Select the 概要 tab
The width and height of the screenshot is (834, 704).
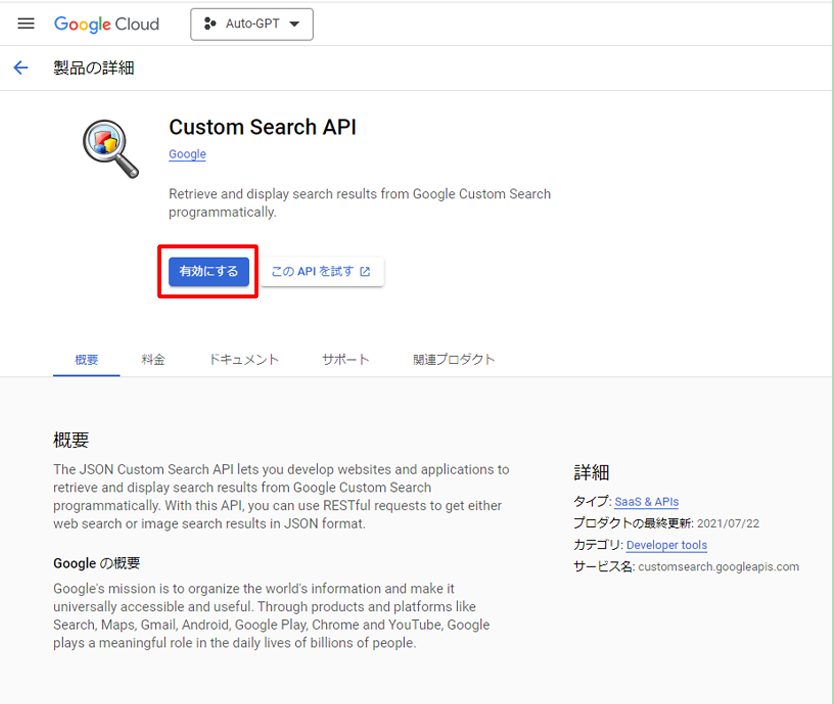point(86,359)
